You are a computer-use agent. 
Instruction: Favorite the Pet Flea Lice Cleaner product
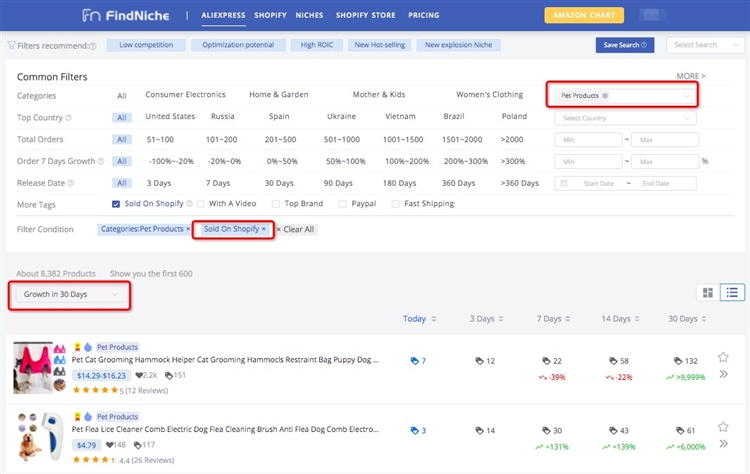coord(723,428)
